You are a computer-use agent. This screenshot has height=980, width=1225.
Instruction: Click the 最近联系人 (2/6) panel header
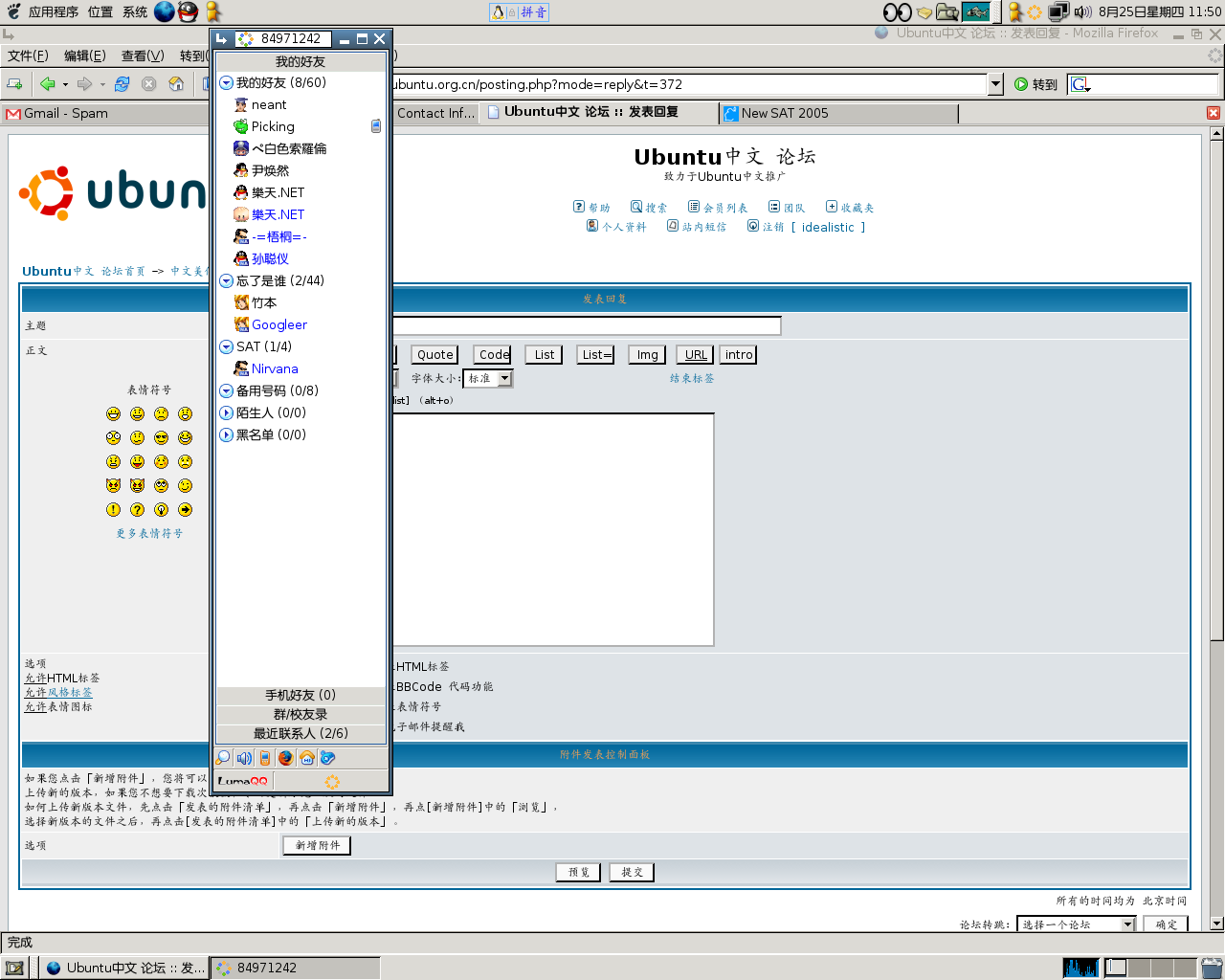(x=301, y=733)
